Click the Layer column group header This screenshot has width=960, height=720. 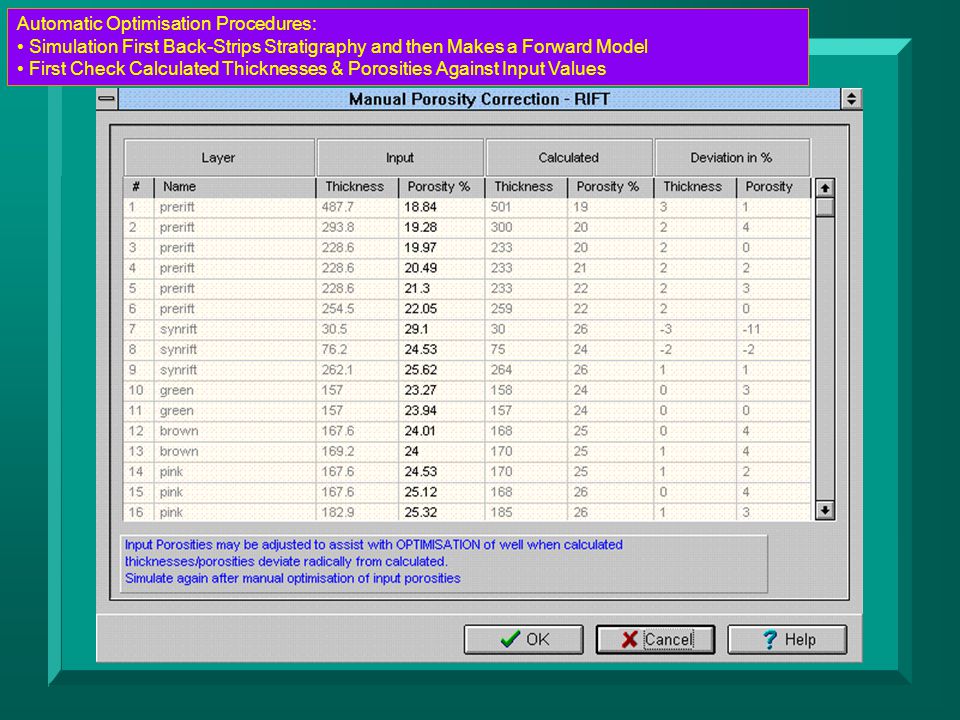(x=219, y=157)
